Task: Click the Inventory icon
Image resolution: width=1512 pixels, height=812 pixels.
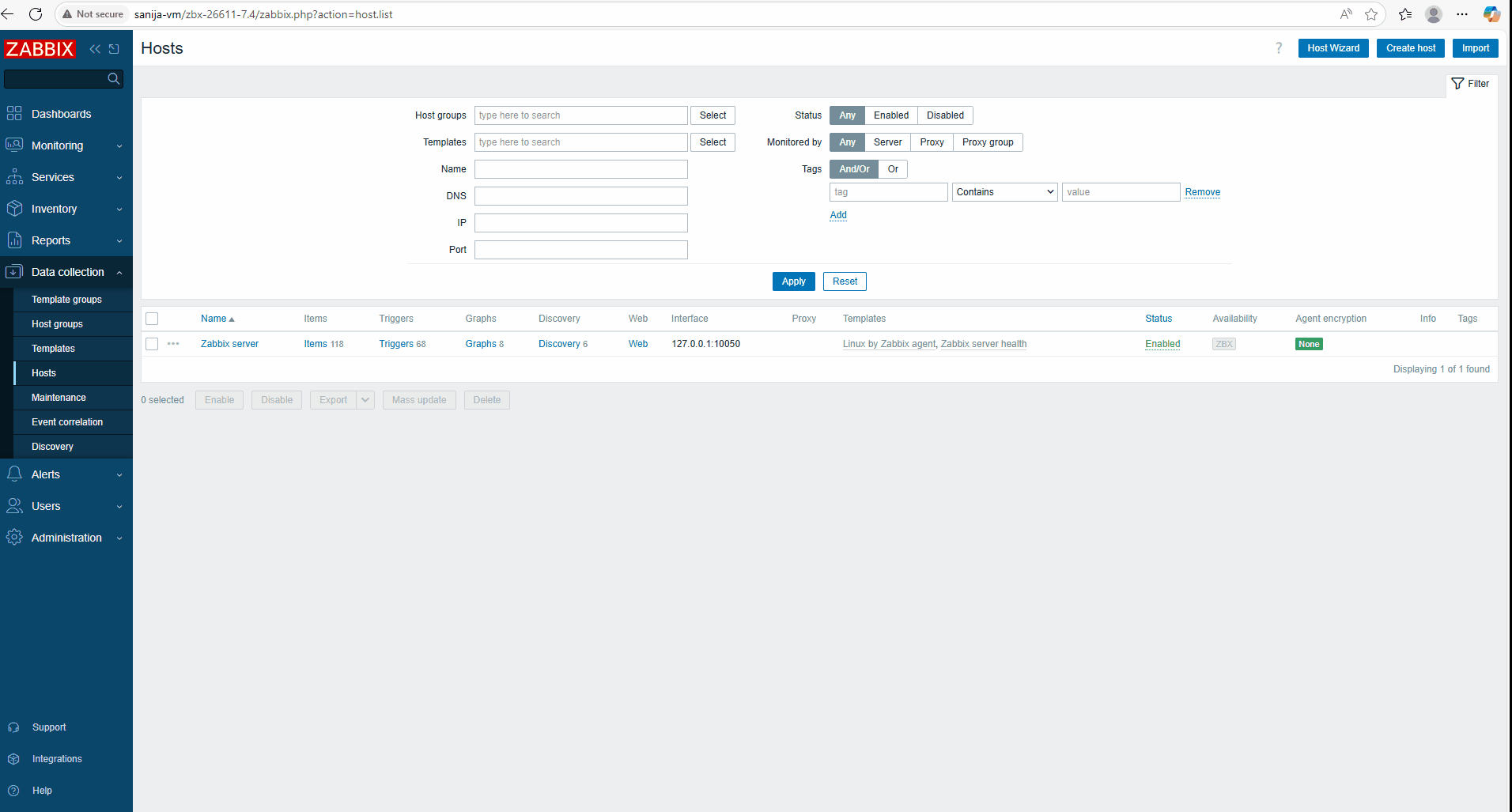Action: point(14,209)
